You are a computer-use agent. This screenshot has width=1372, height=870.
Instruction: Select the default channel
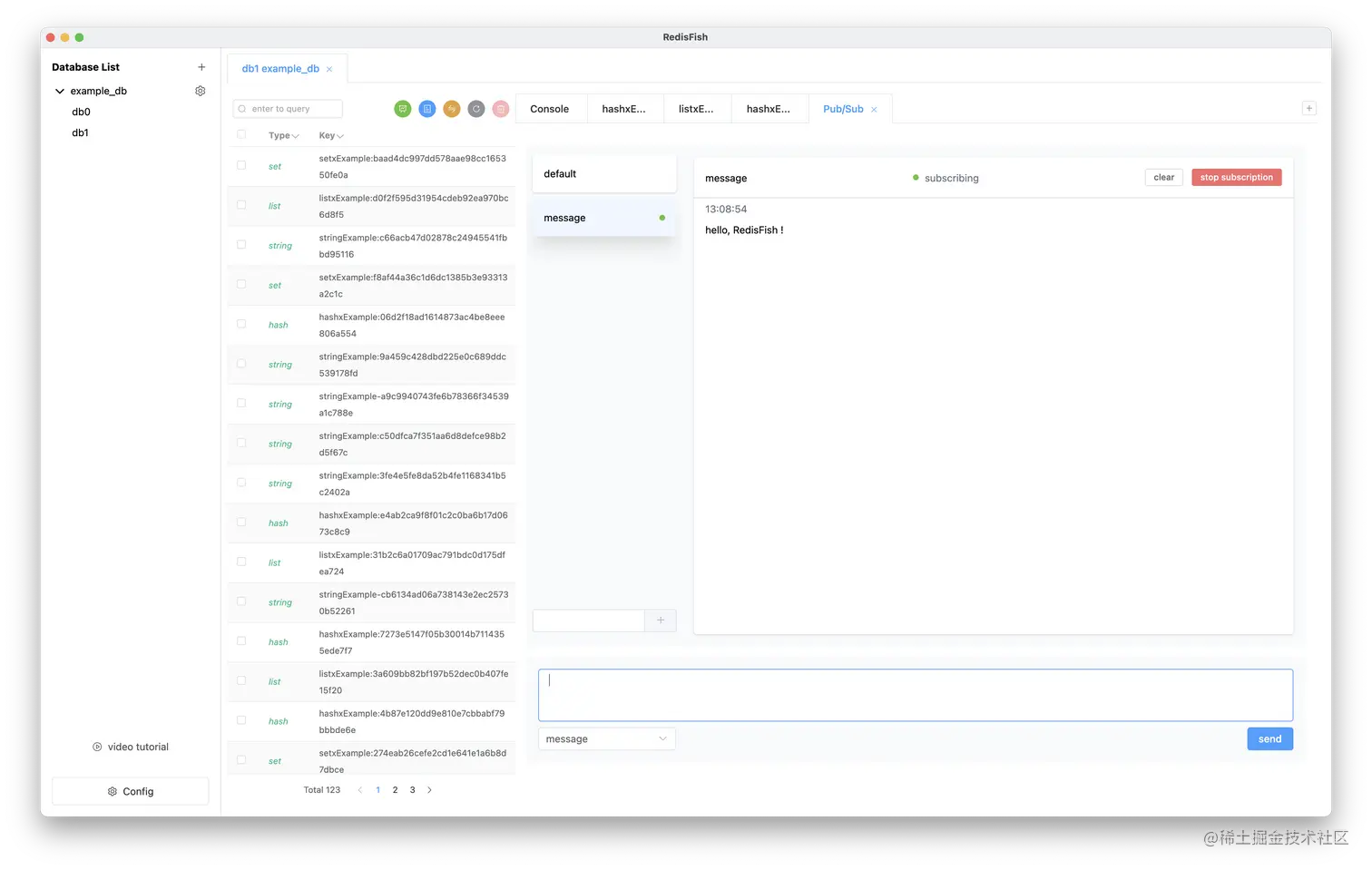click(x=604, y=174)
